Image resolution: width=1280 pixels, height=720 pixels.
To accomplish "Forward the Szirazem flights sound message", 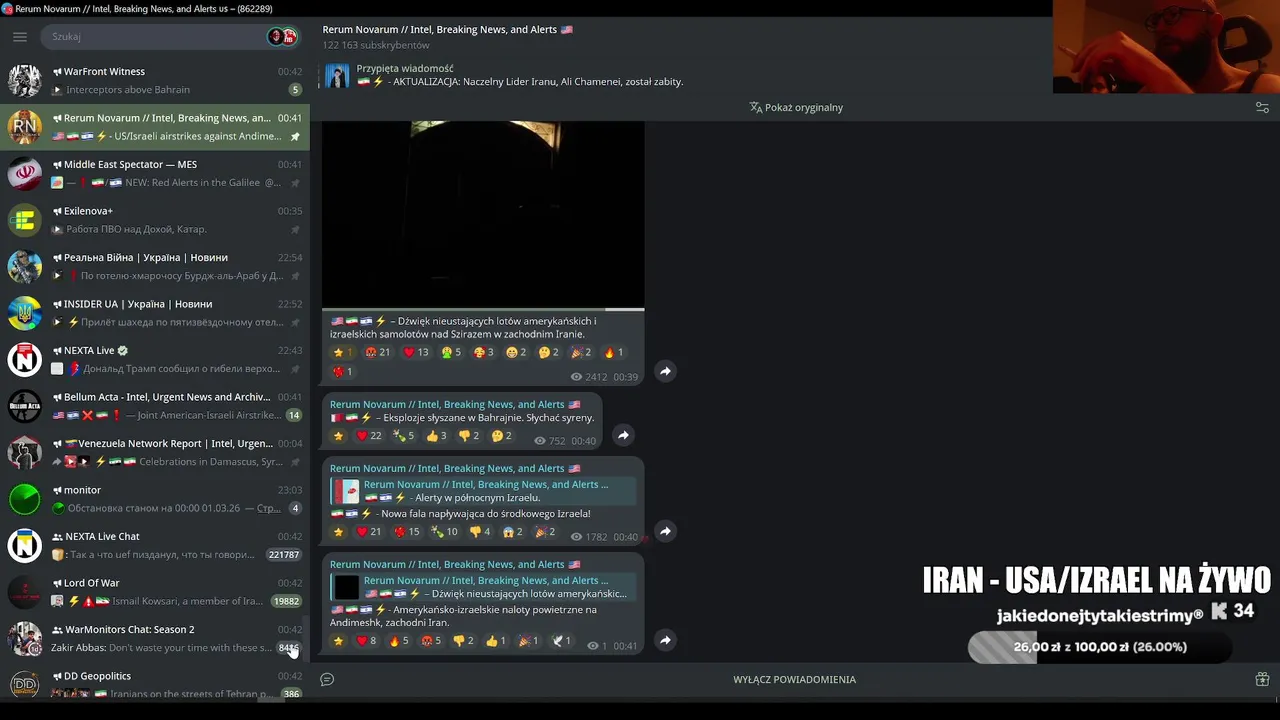I will [665, 371].
